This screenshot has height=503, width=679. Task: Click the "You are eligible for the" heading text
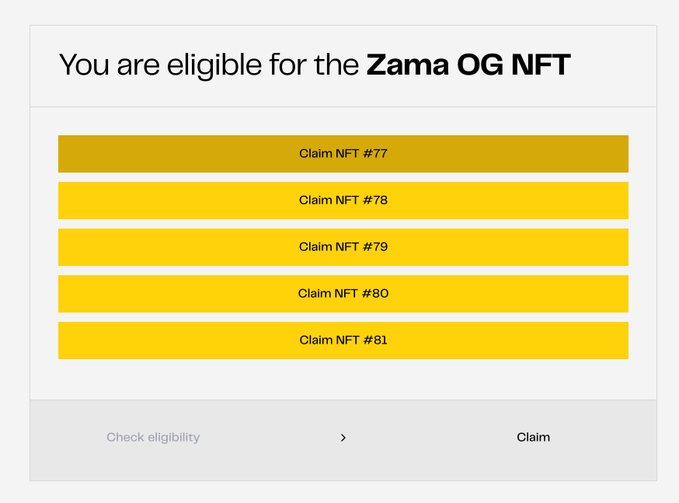tap(208, 66)
